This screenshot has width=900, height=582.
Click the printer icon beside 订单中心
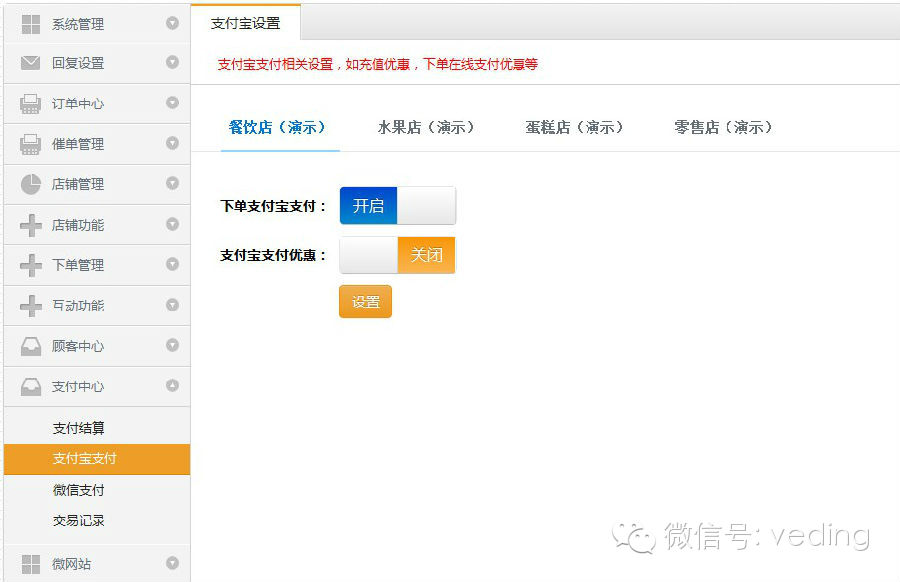[30, 104]
